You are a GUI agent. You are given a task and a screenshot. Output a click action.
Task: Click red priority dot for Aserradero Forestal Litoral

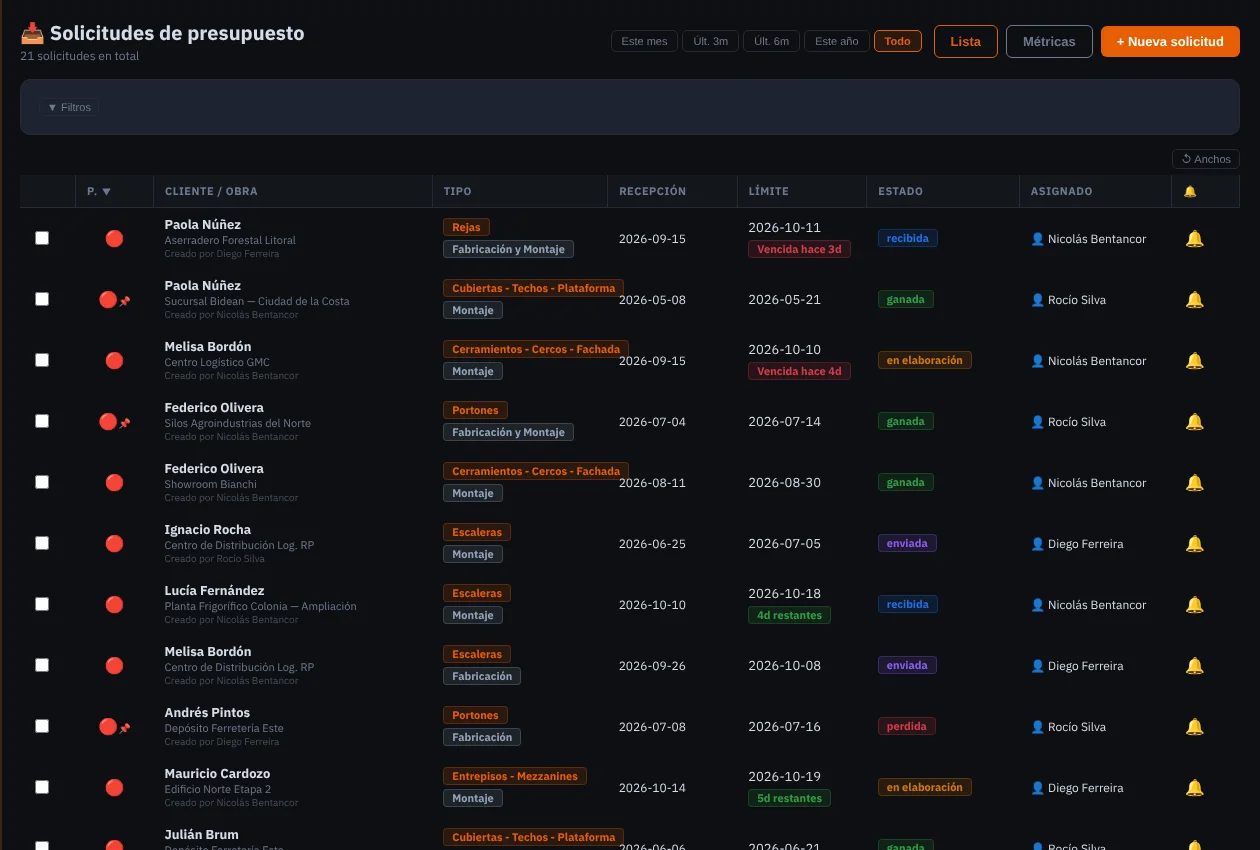coord(114,239)
